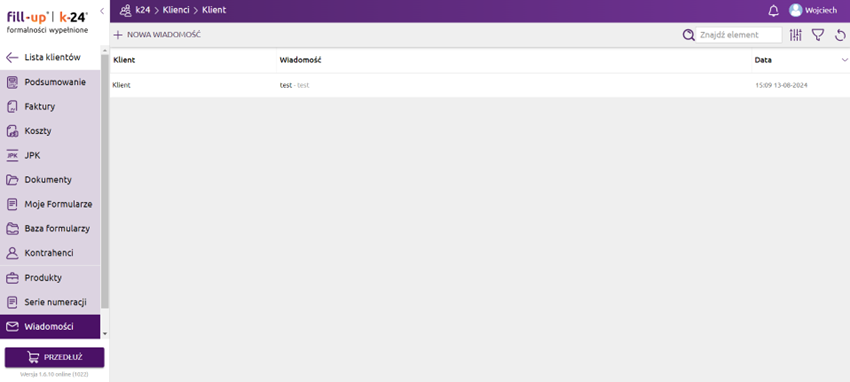The width and height of the screenshot is (850, 382).
Task: Click the back arrow beside Lista klientów
Action: point(12,57)
